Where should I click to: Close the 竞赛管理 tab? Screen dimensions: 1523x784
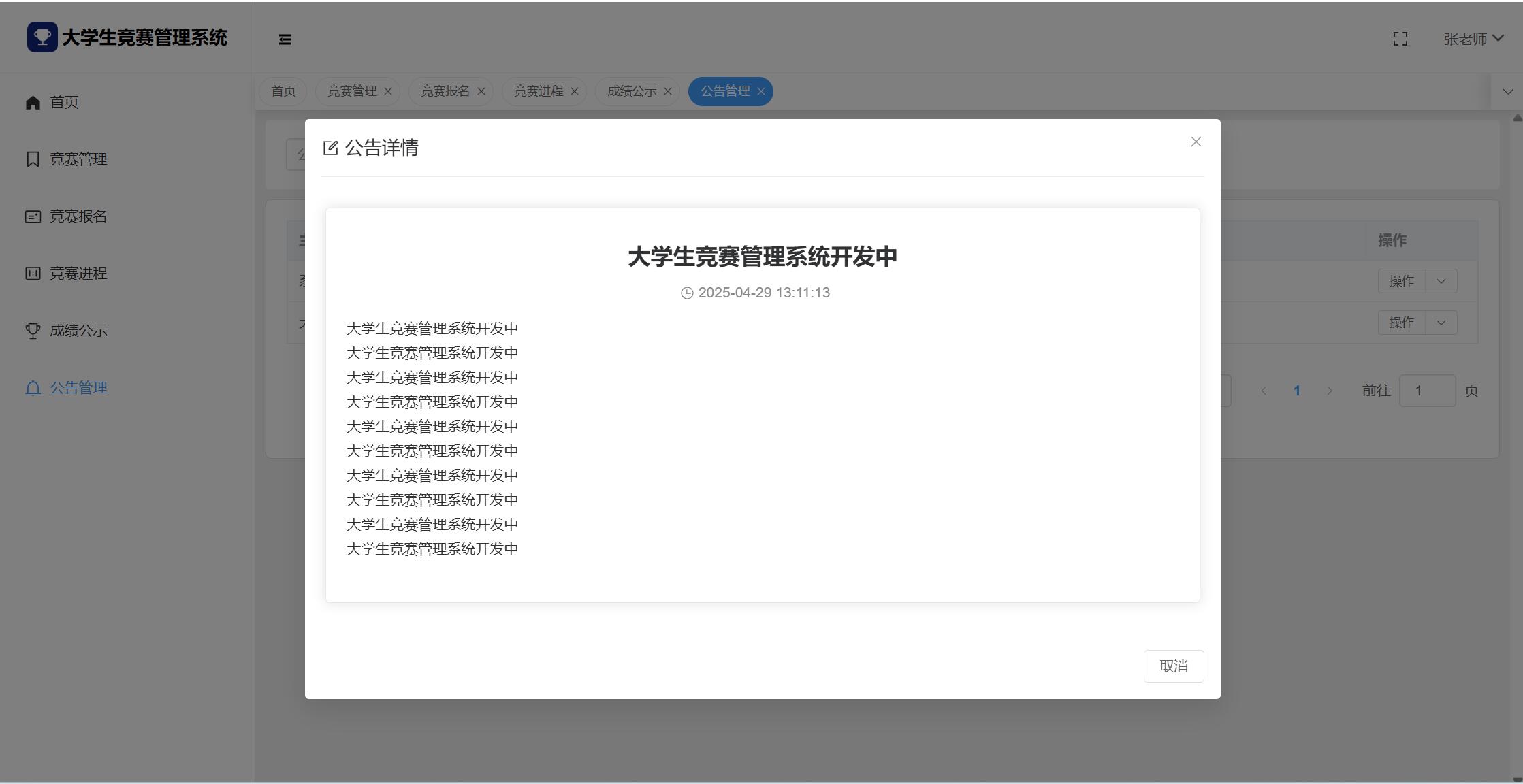[388, 91]
